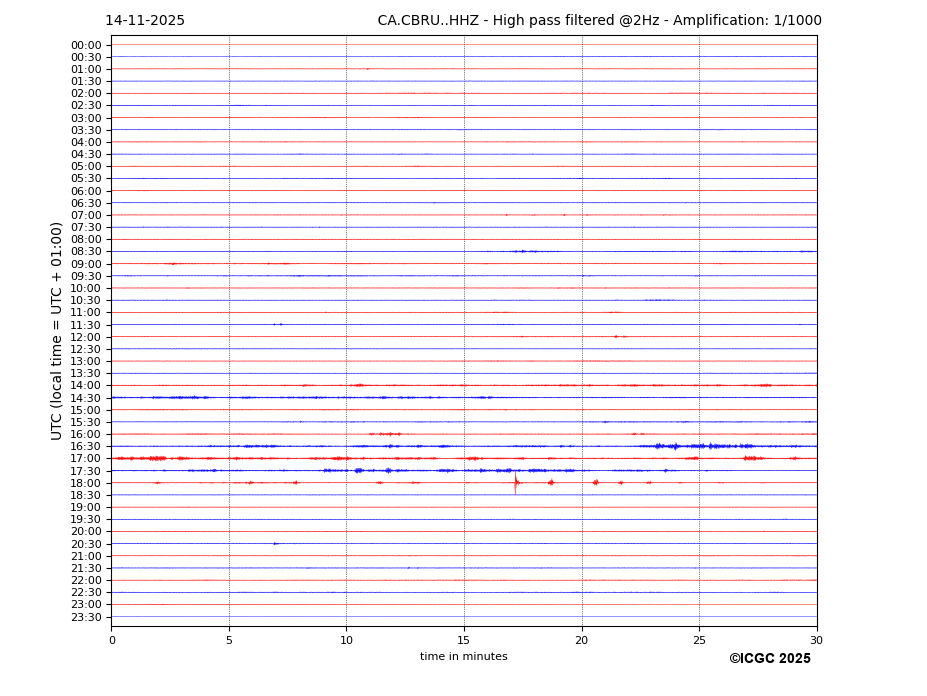
Task: Click the 08:30 row label
Action: [86, 252]
